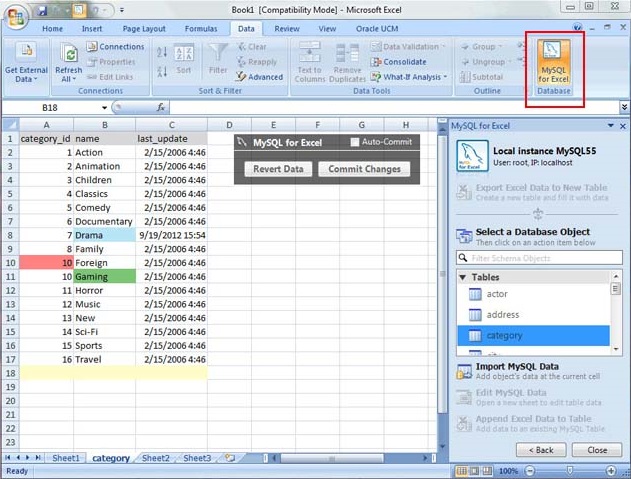Switch to Page Layout view icon
Screen dimensions: 631x479
[474, 471]
